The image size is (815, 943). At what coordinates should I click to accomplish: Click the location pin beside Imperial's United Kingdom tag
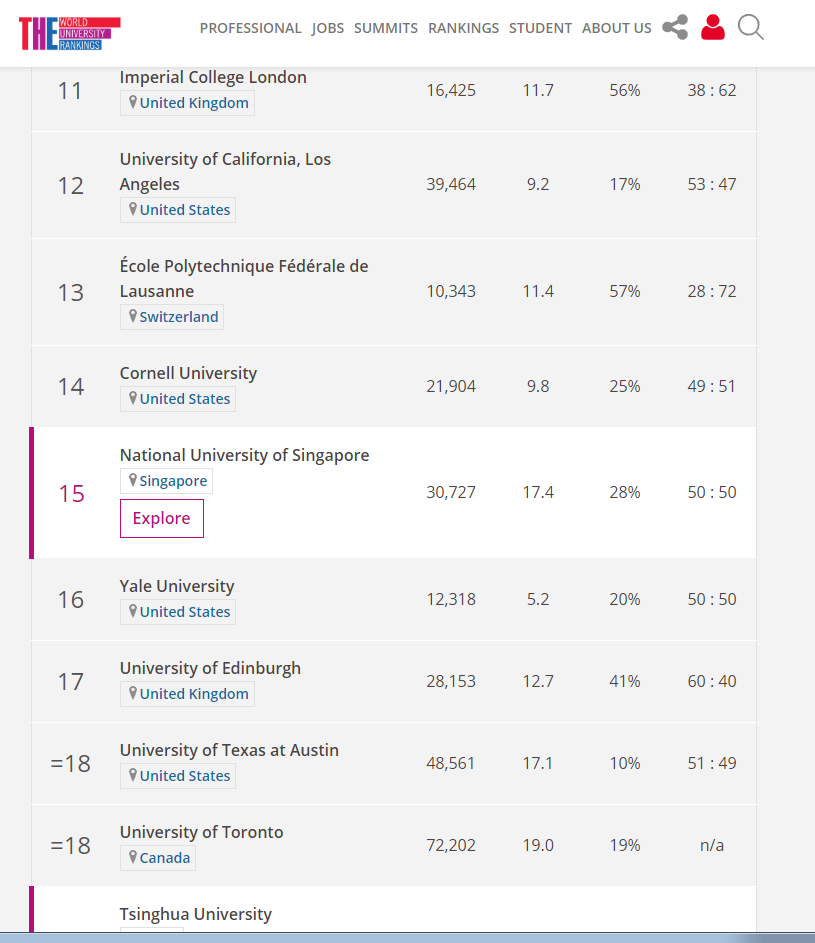click(133, 102)
